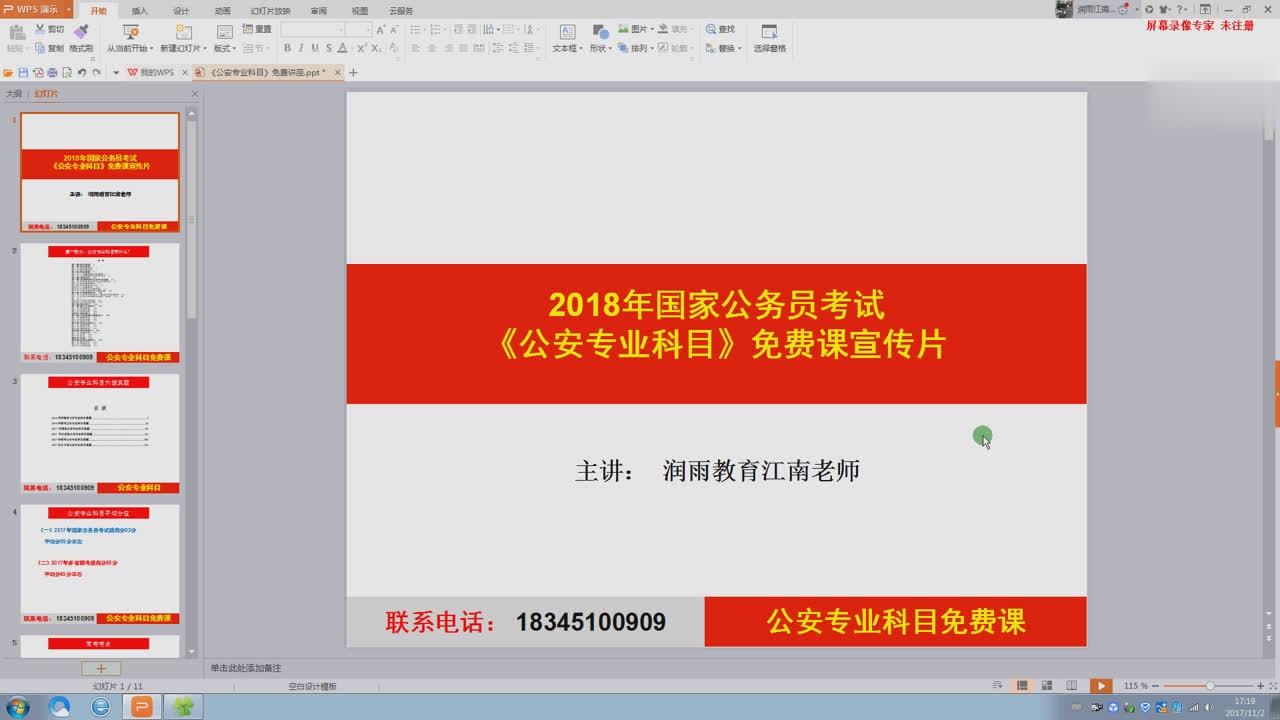The height and width of the screenshot is (720, 1280).
Task: Open the font name combo box
Action: (312, 30)
